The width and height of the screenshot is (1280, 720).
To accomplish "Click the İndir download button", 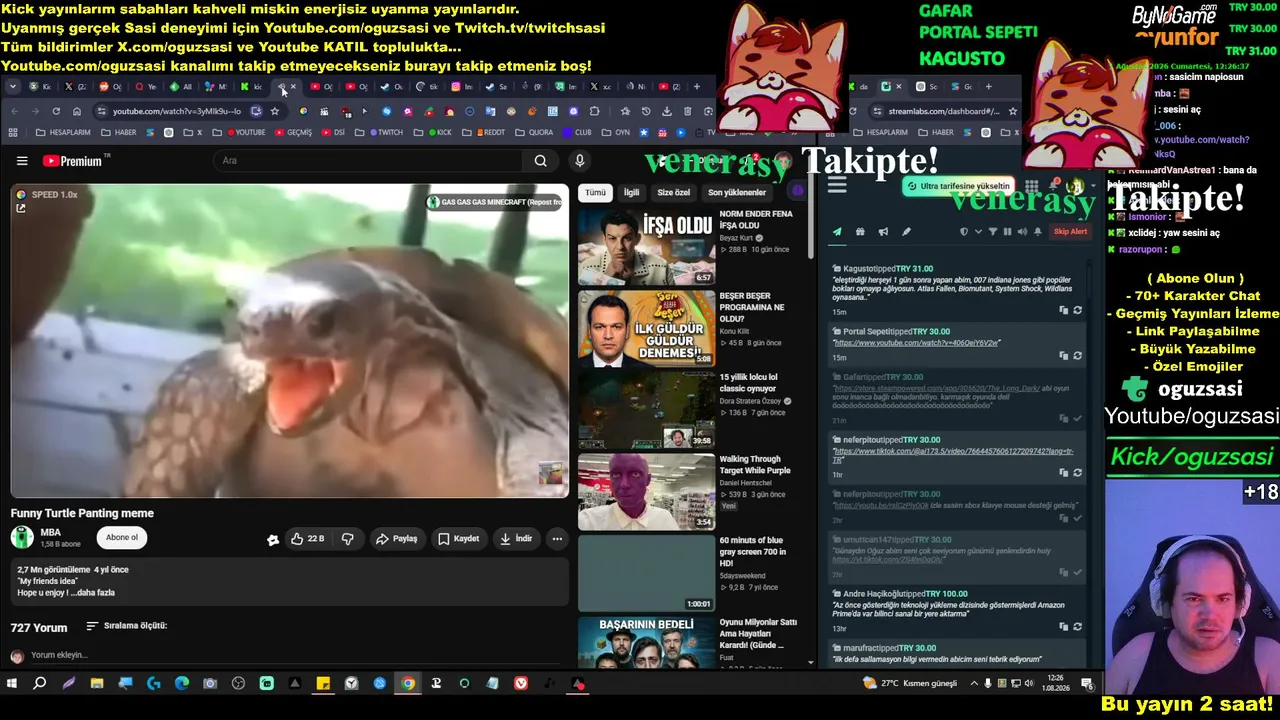I will tap(516, 539).
